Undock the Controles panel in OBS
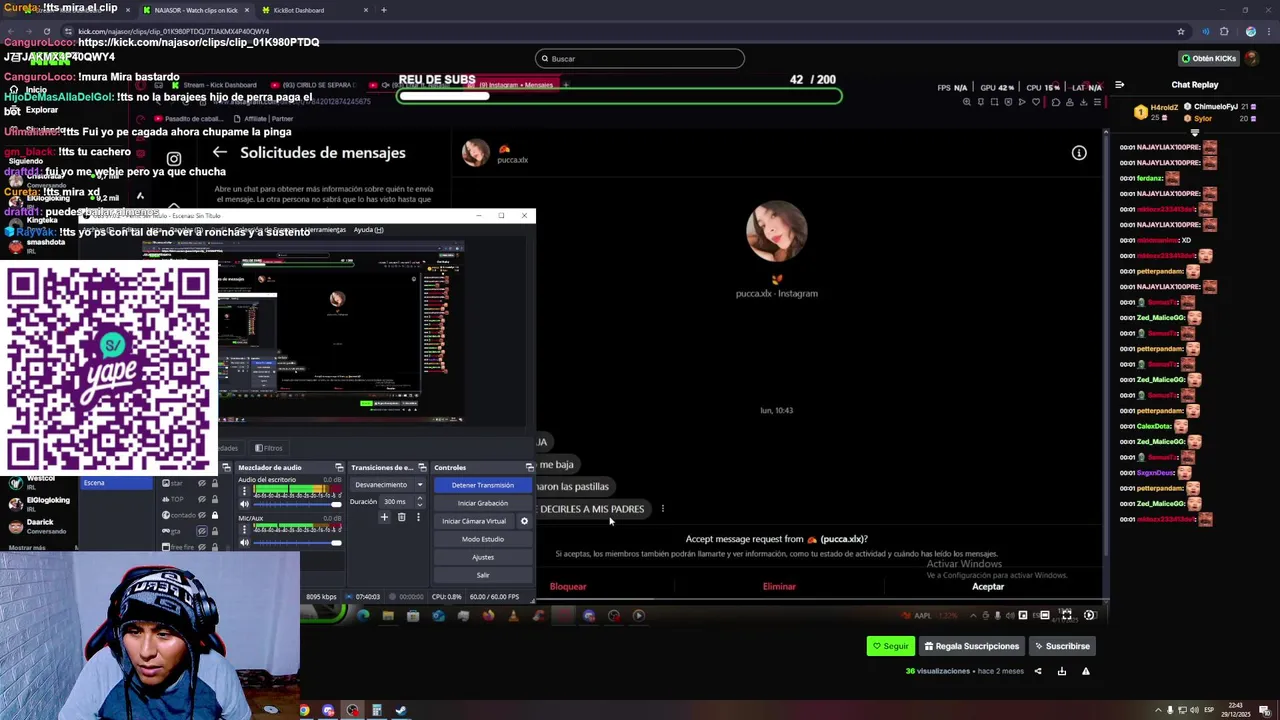This screenshot has height=720, width=1280. [x=529, y=467]
